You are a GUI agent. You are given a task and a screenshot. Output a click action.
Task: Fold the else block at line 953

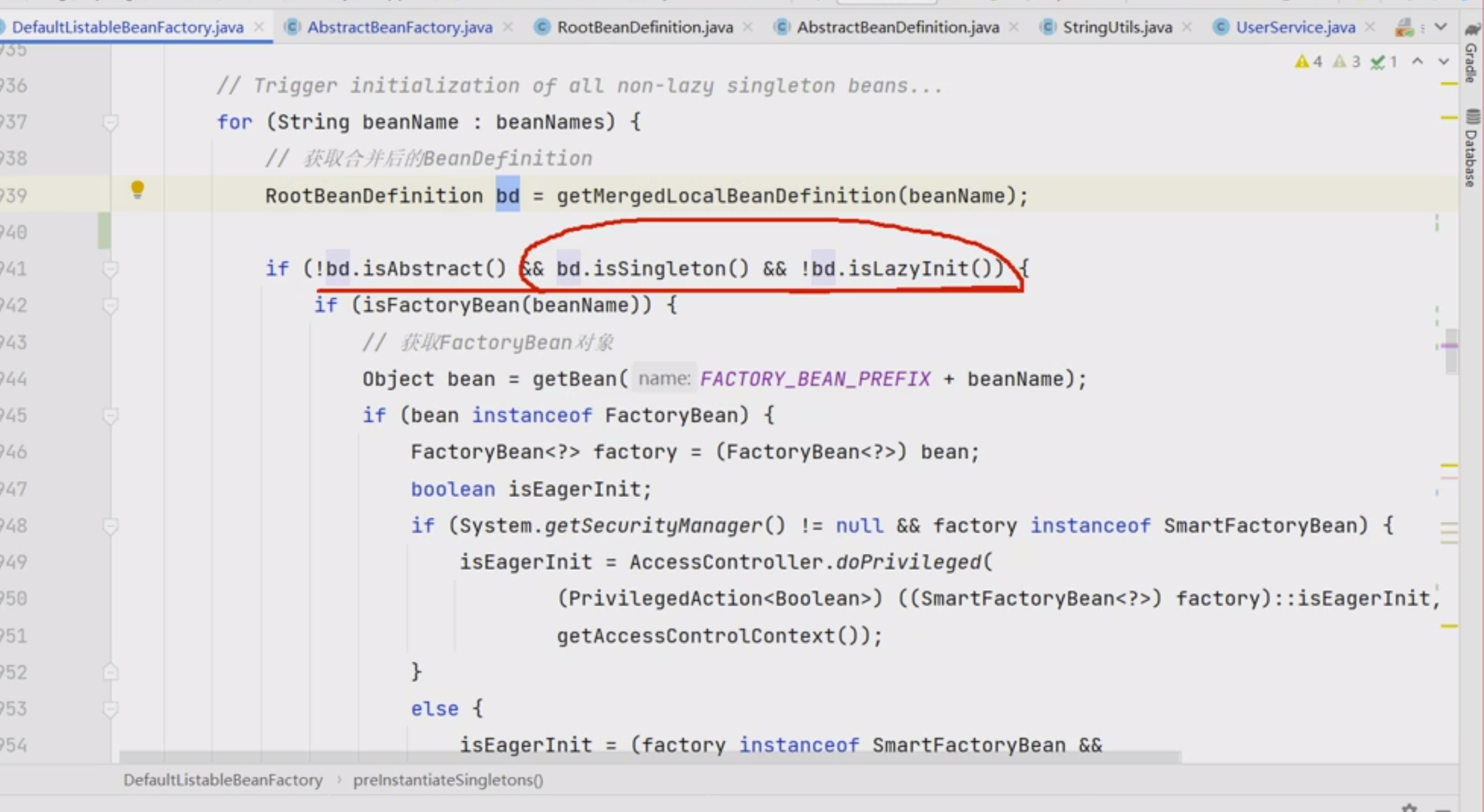(x=110, y=709)
